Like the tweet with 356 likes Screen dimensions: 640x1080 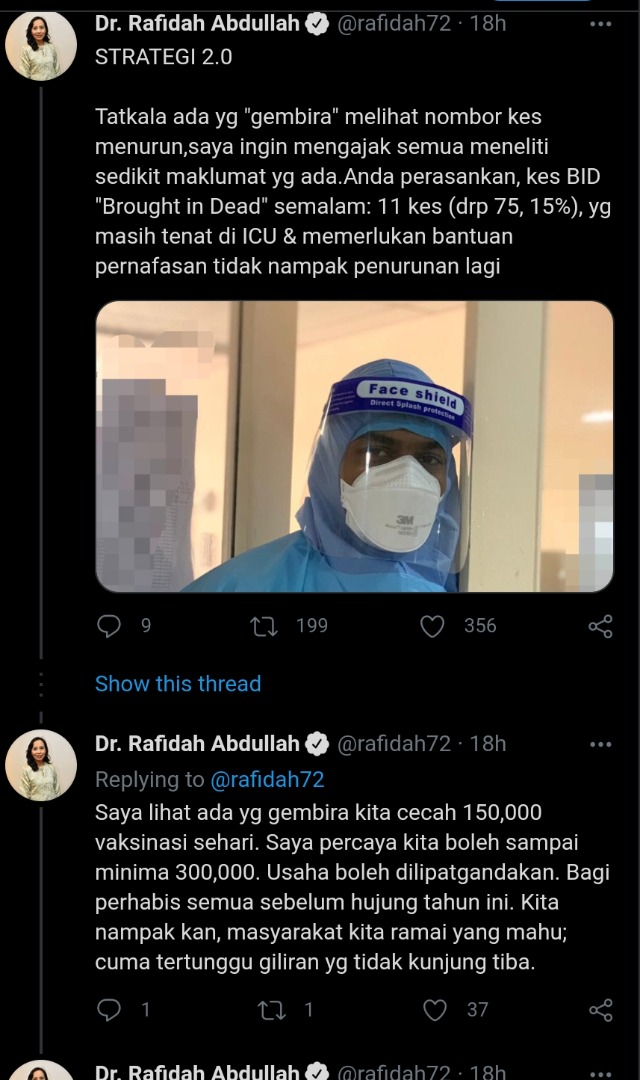(x=432, y=626)
